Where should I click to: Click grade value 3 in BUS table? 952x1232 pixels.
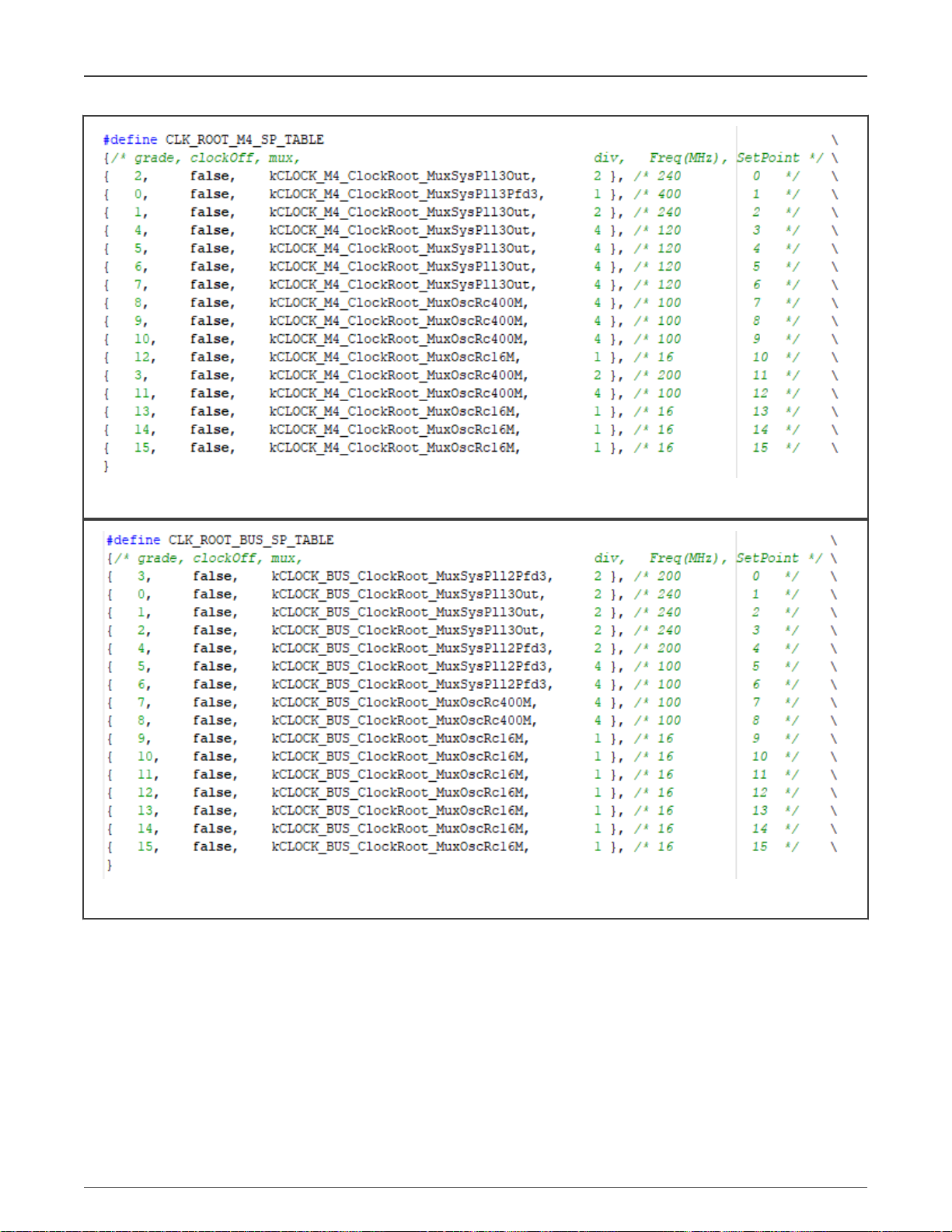[141, 577]
